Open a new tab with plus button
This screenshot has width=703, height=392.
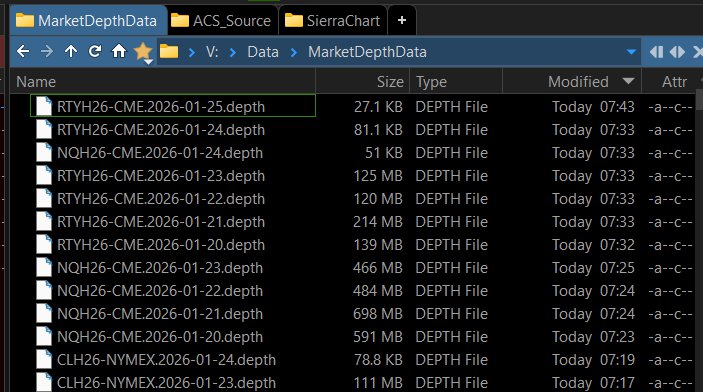[402, 20]
